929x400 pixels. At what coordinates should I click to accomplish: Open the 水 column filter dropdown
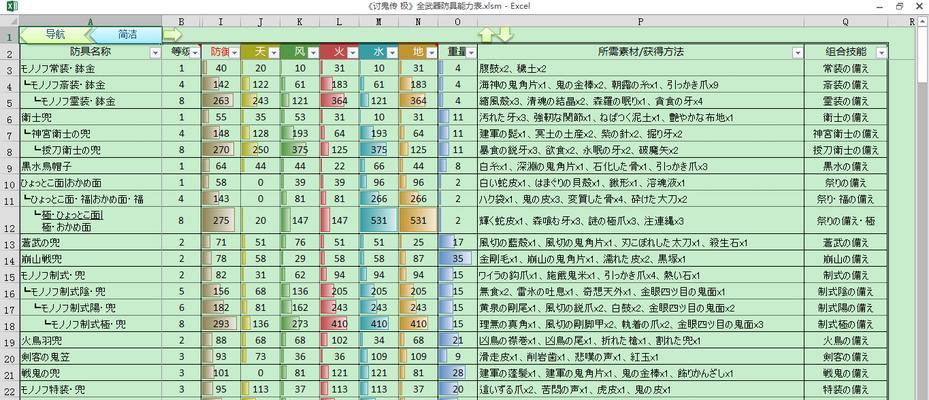[x=392, y=53]
